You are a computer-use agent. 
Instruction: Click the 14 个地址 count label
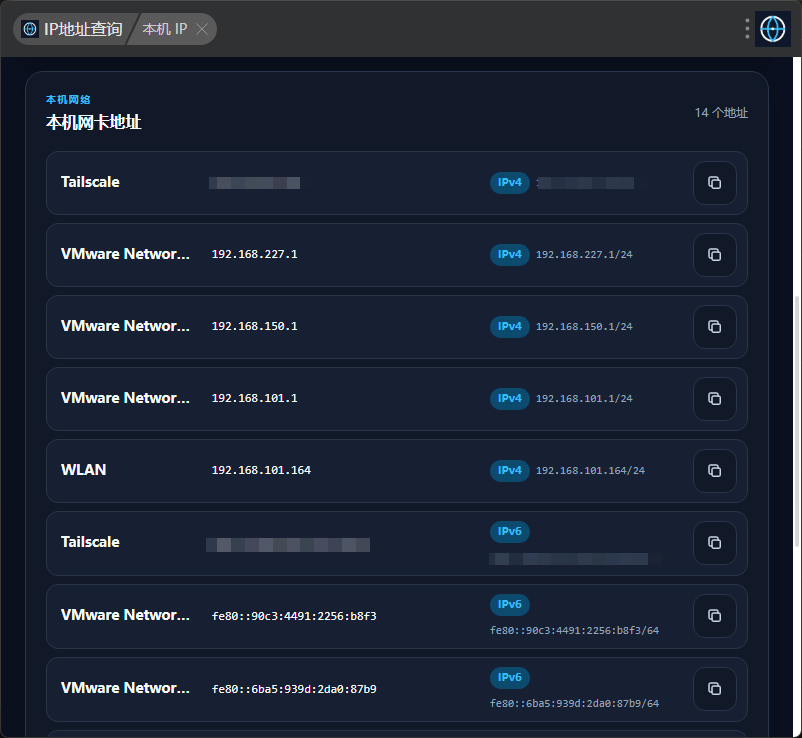721,113
